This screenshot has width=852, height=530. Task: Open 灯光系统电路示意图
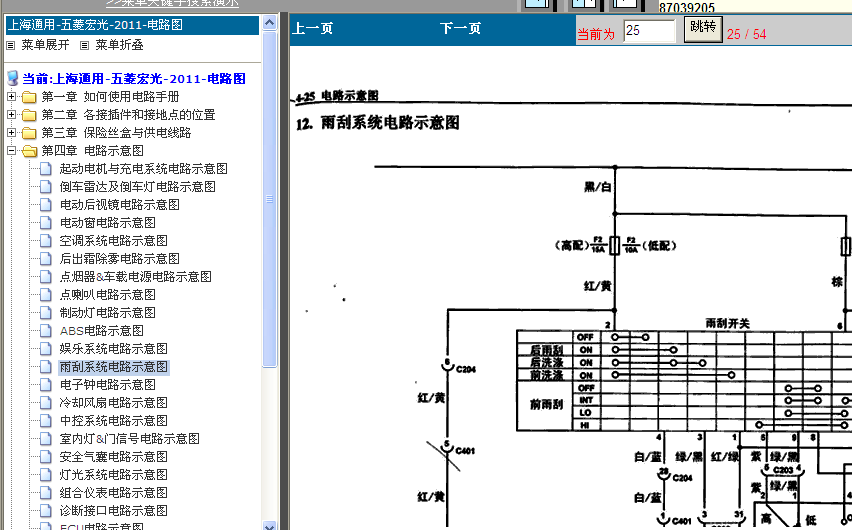click(x=114, y=474)
